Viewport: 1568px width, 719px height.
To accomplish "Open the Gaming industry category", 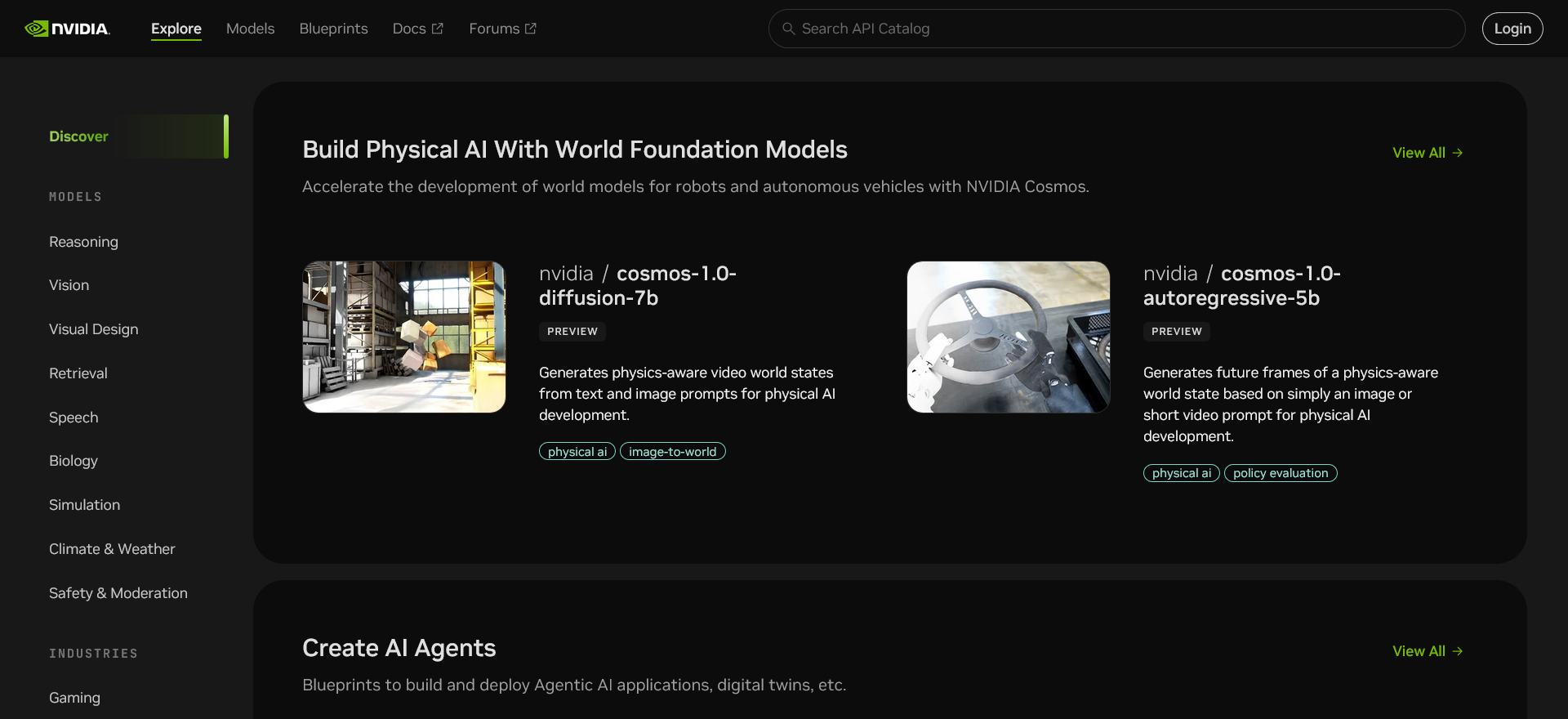I will click(74, 698).
